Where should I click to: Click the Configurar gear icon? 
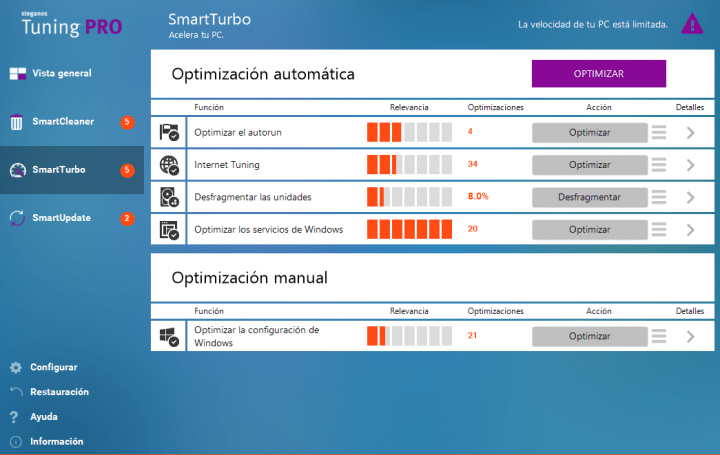(x=16, y=367)
